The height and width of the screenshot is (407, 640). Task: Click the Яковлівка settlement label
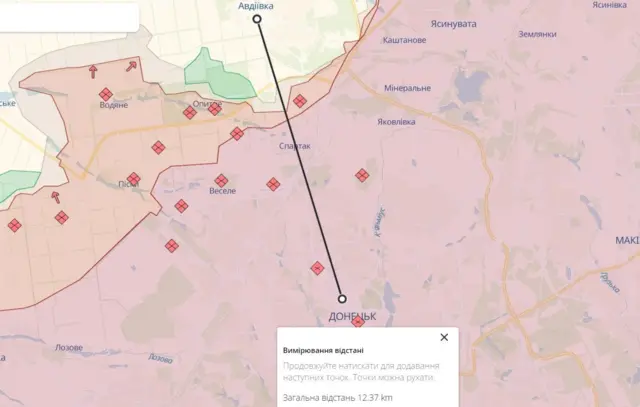396,122
